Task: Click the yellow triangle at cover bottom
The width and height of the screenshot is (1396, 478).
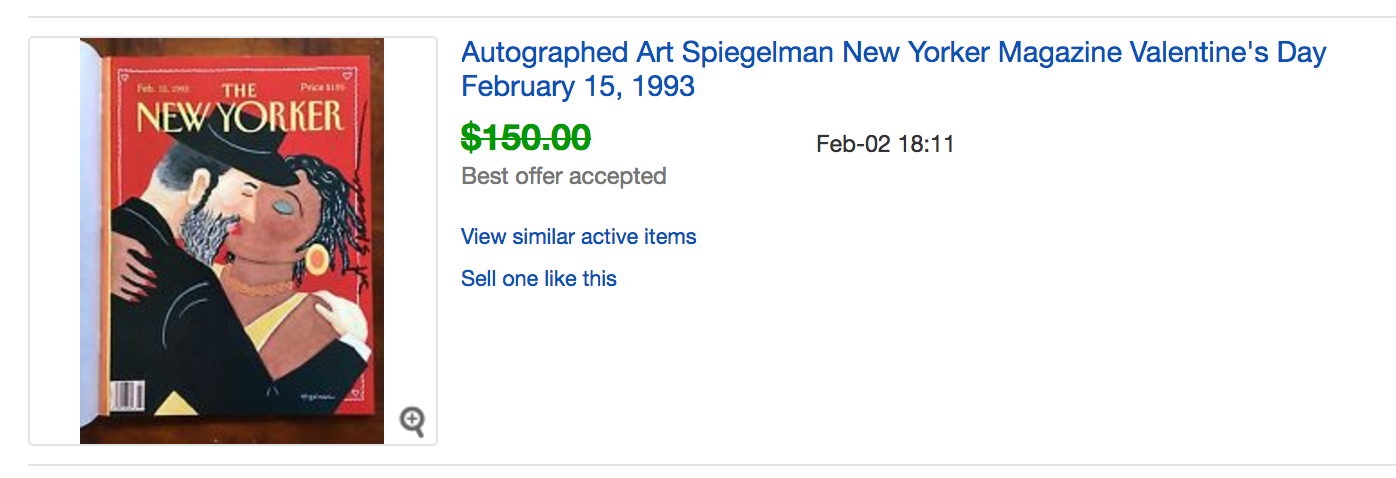Action: (175, 403)
